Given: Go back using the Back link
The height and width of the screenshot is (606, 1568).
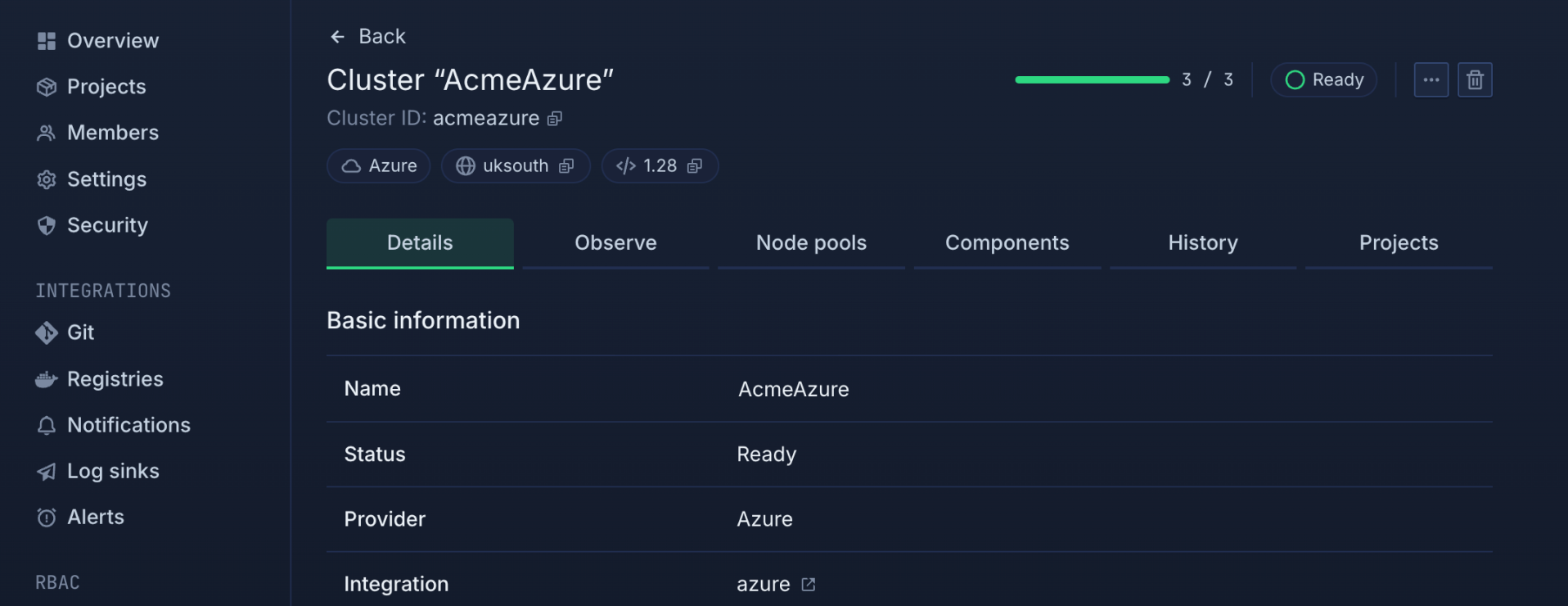Looking at the screenshot, I should tap(366, 36).
